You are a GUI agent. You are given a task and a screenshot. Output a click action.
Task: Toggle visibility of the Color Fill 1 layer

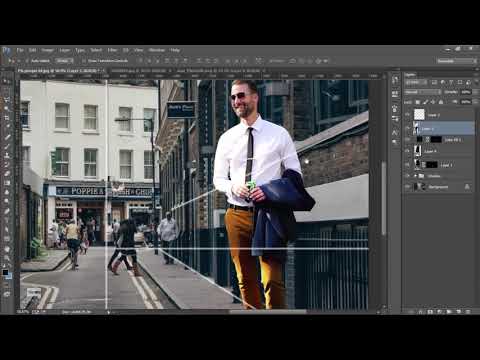(407, 140)
